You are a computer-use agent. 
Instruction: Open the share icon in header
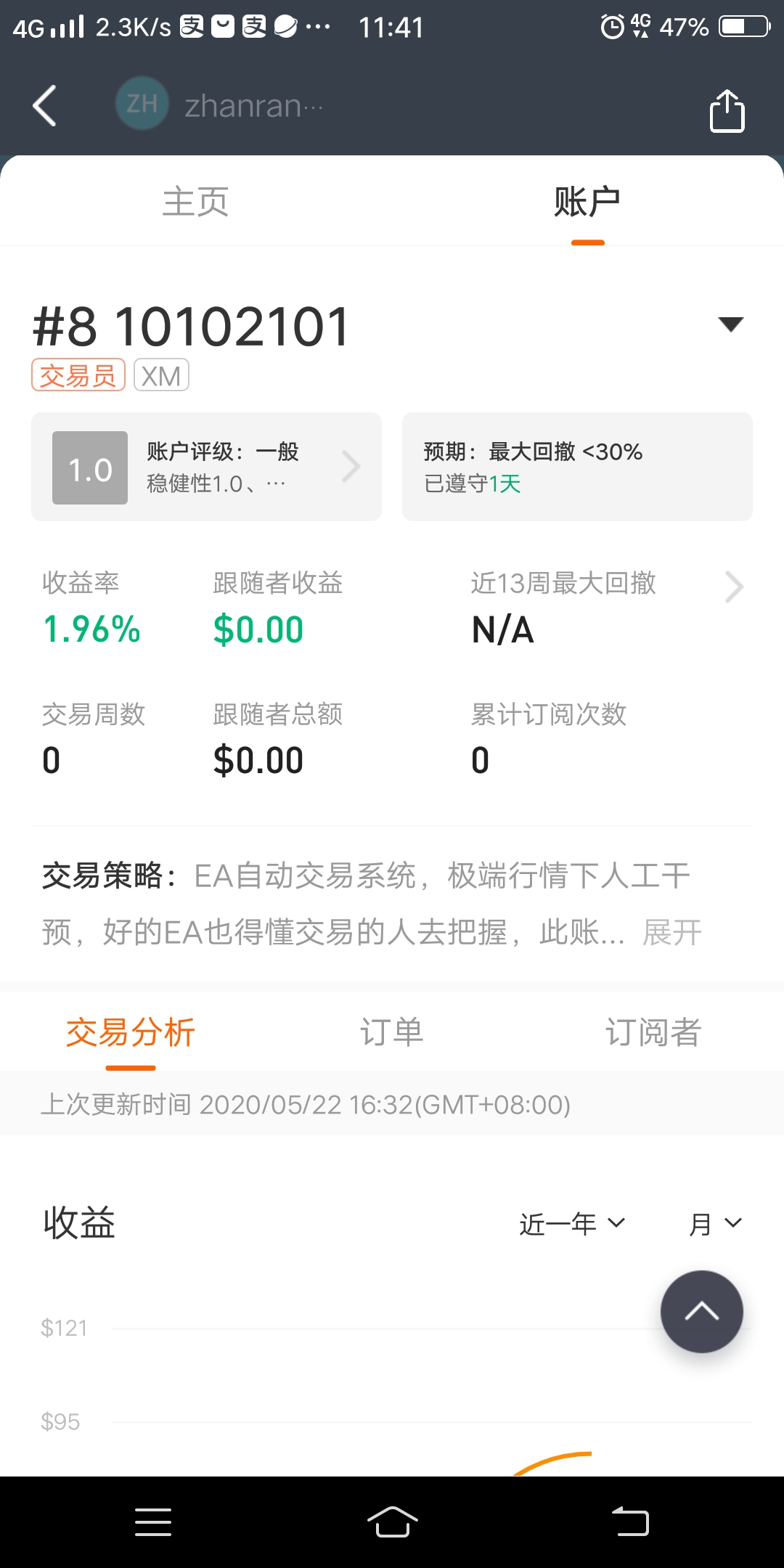coord(727,110)
